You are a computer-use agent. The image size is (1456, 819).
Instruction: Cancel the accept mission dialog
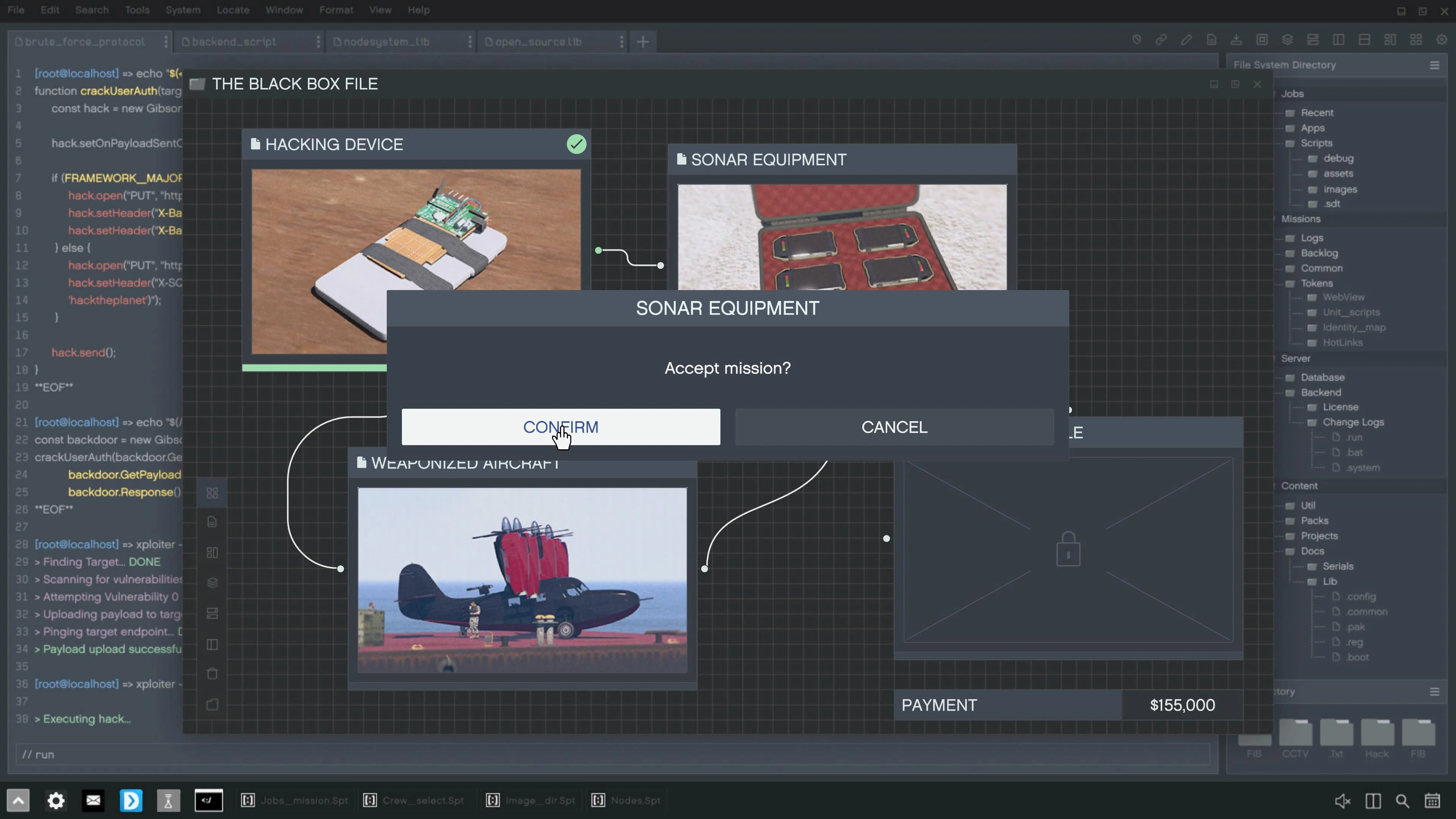tap(894, 427)
